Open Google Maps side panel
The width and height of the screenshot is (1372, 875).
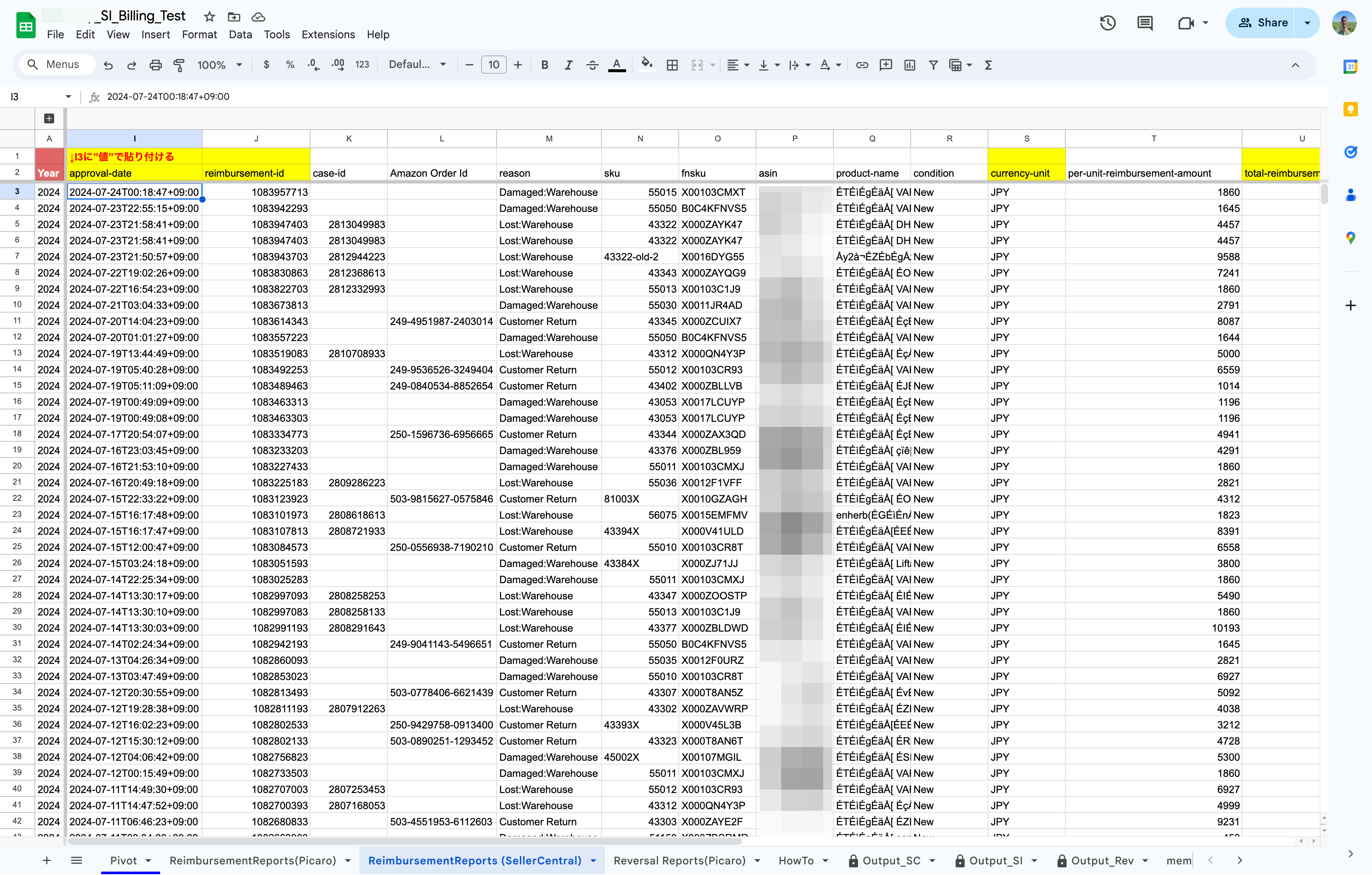1350,237
